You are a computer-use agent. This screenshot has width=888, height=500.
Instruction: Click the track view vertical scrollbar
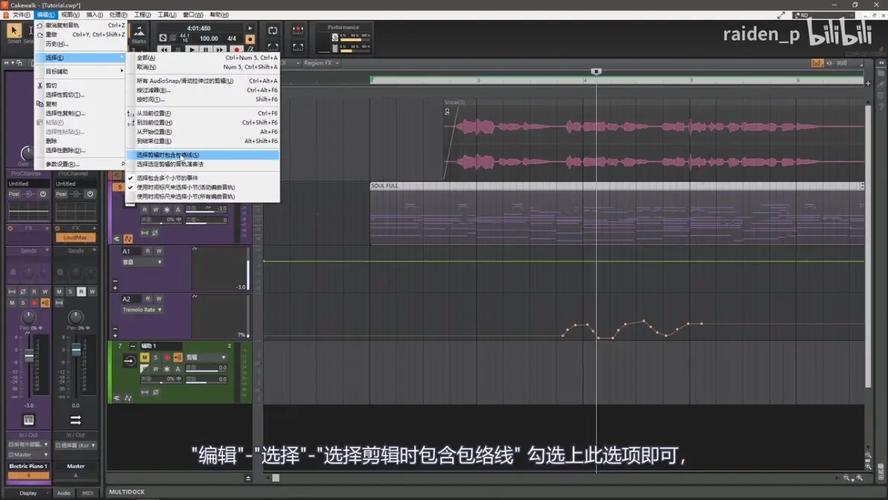pos(868,246)
